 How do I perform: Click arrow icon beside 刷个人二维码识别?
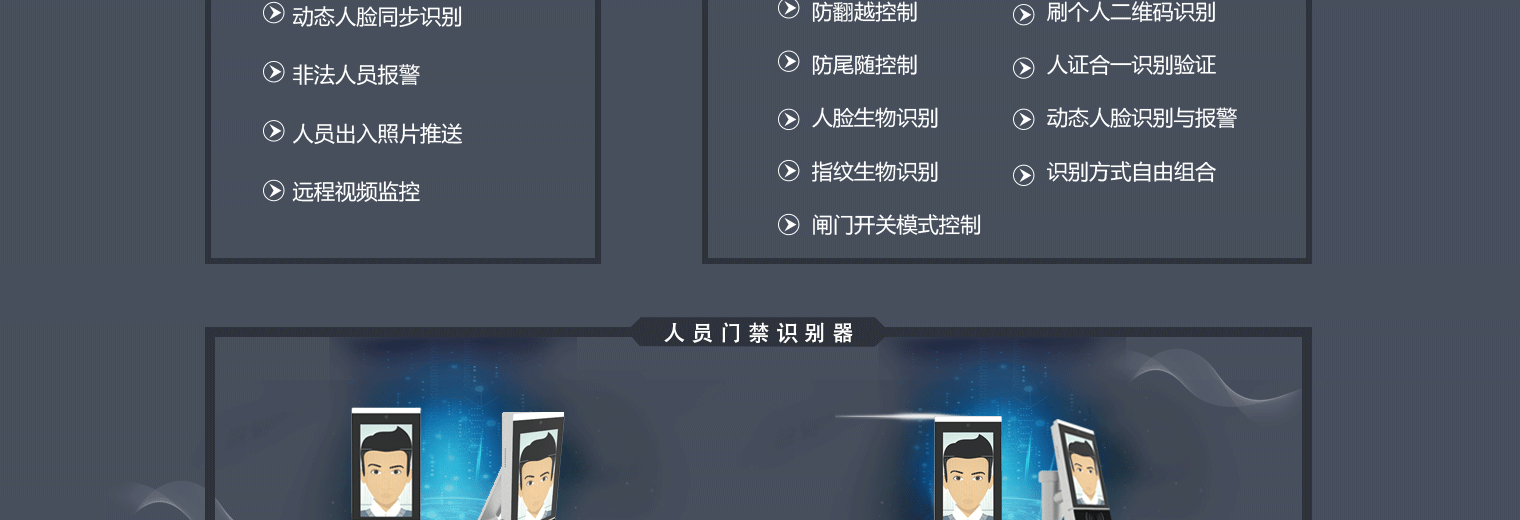1024,15
